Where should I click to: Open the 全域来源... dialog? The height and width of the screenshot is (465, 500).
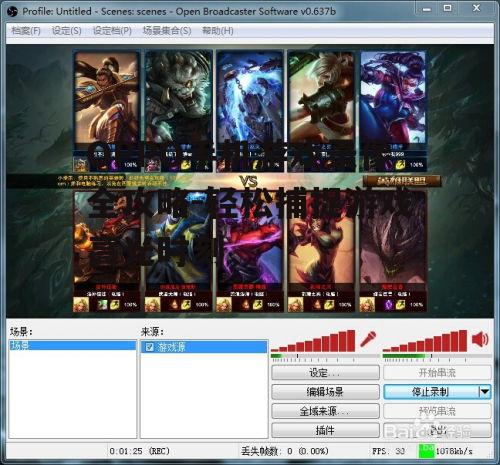pyautogui.click(x=325, y=411)
